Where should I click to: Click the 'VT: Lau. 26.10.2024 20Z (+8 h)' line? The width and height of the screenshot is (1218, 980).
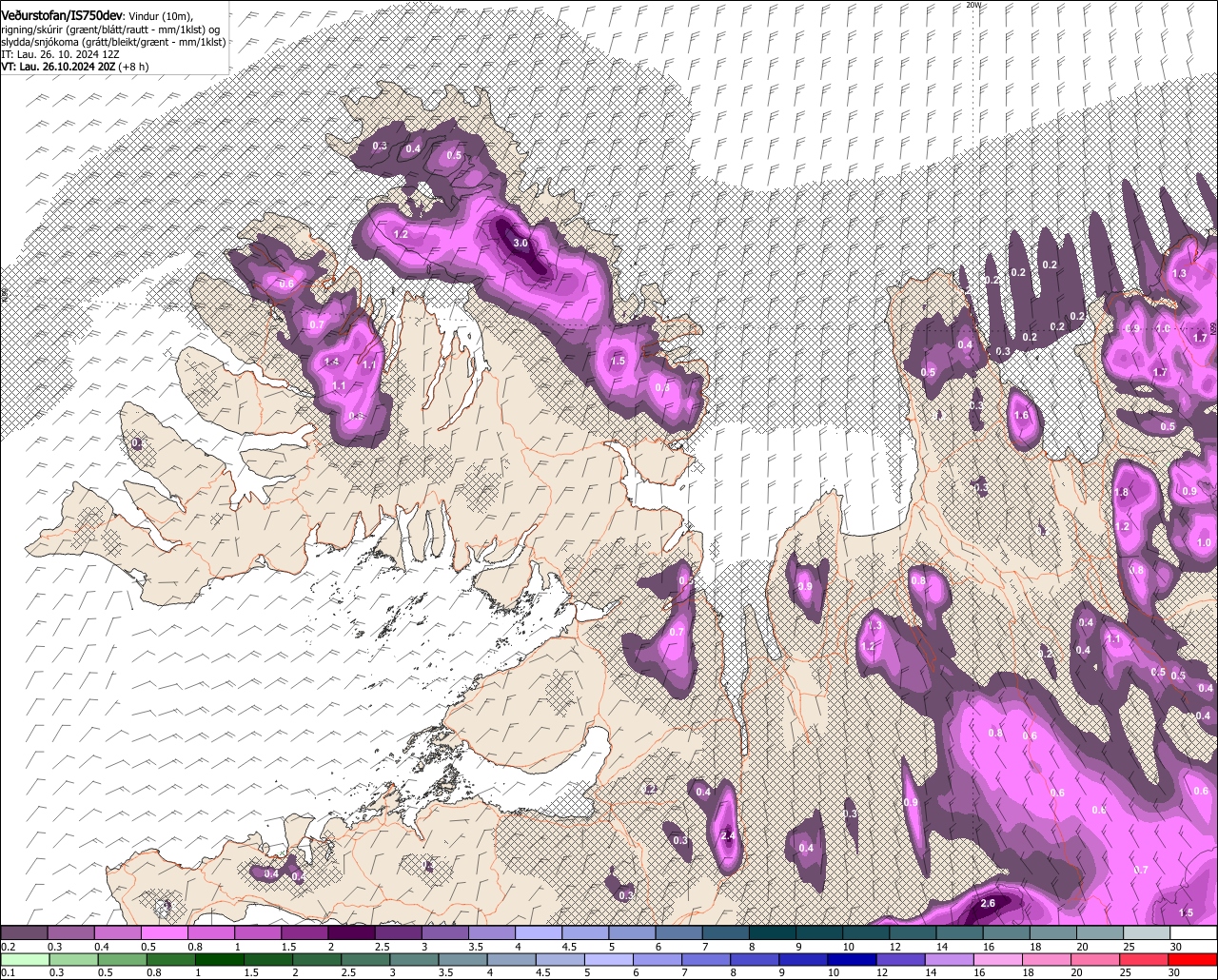coord(74,67)
